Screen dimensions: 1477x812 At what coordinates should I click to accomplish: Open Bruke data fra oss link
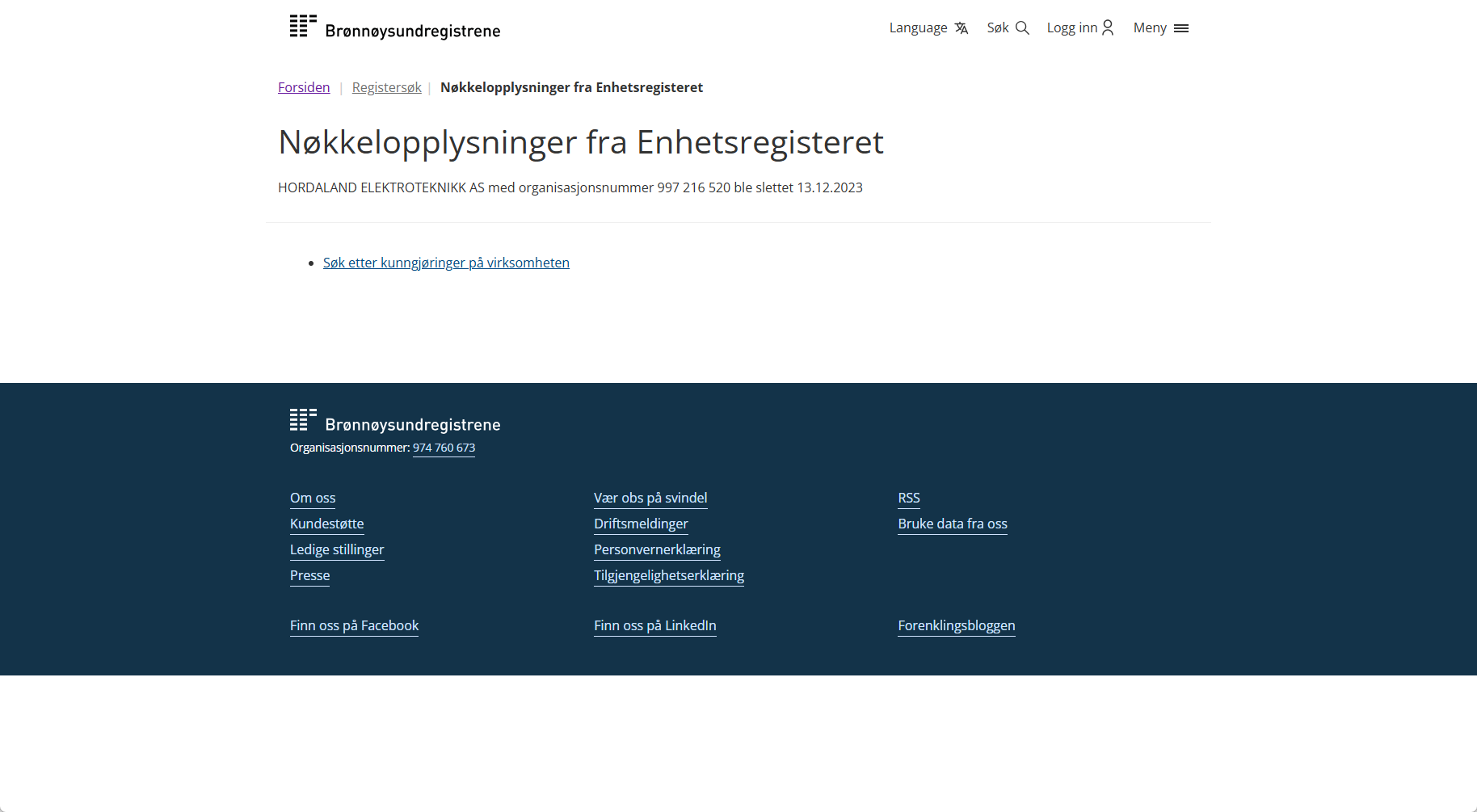click(x=953, y=524)
